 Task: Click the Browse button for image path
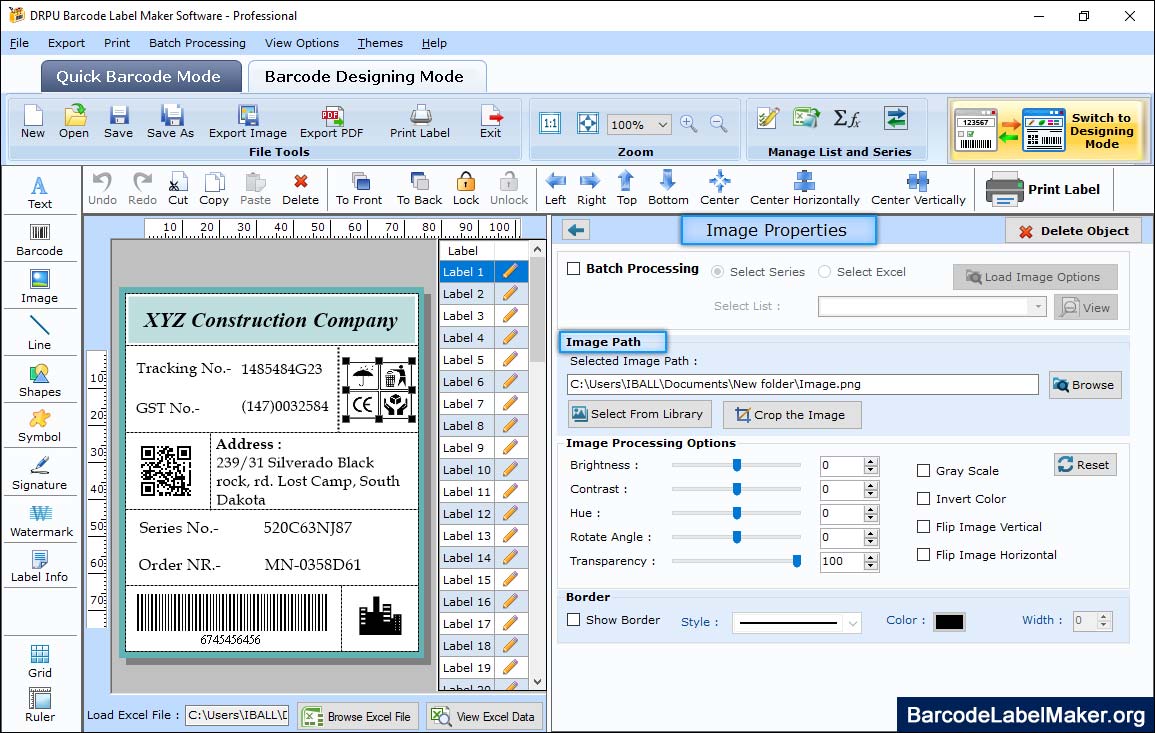coord(1085,385)
